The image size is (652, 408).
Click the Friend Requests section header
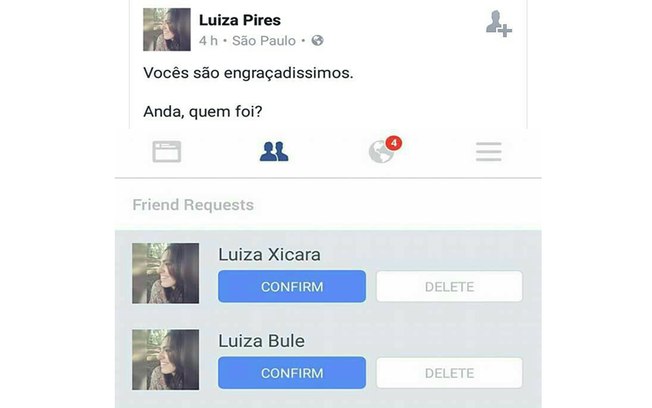(x=193, y=205)
